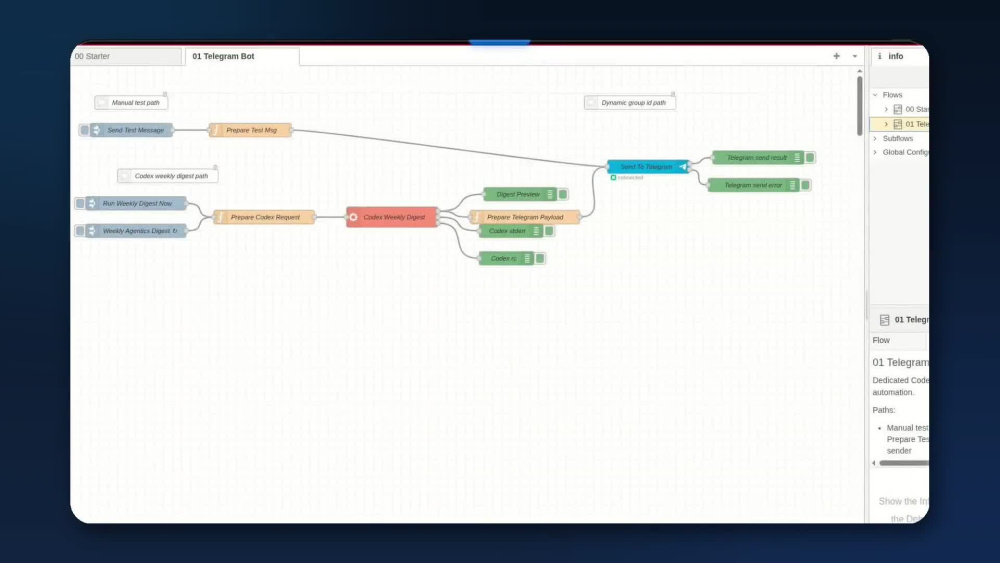The width and height of the screenshot is (1000, 563).
Task: Click the Codex stderr debug list icon
Action: [x=536, y=231]
